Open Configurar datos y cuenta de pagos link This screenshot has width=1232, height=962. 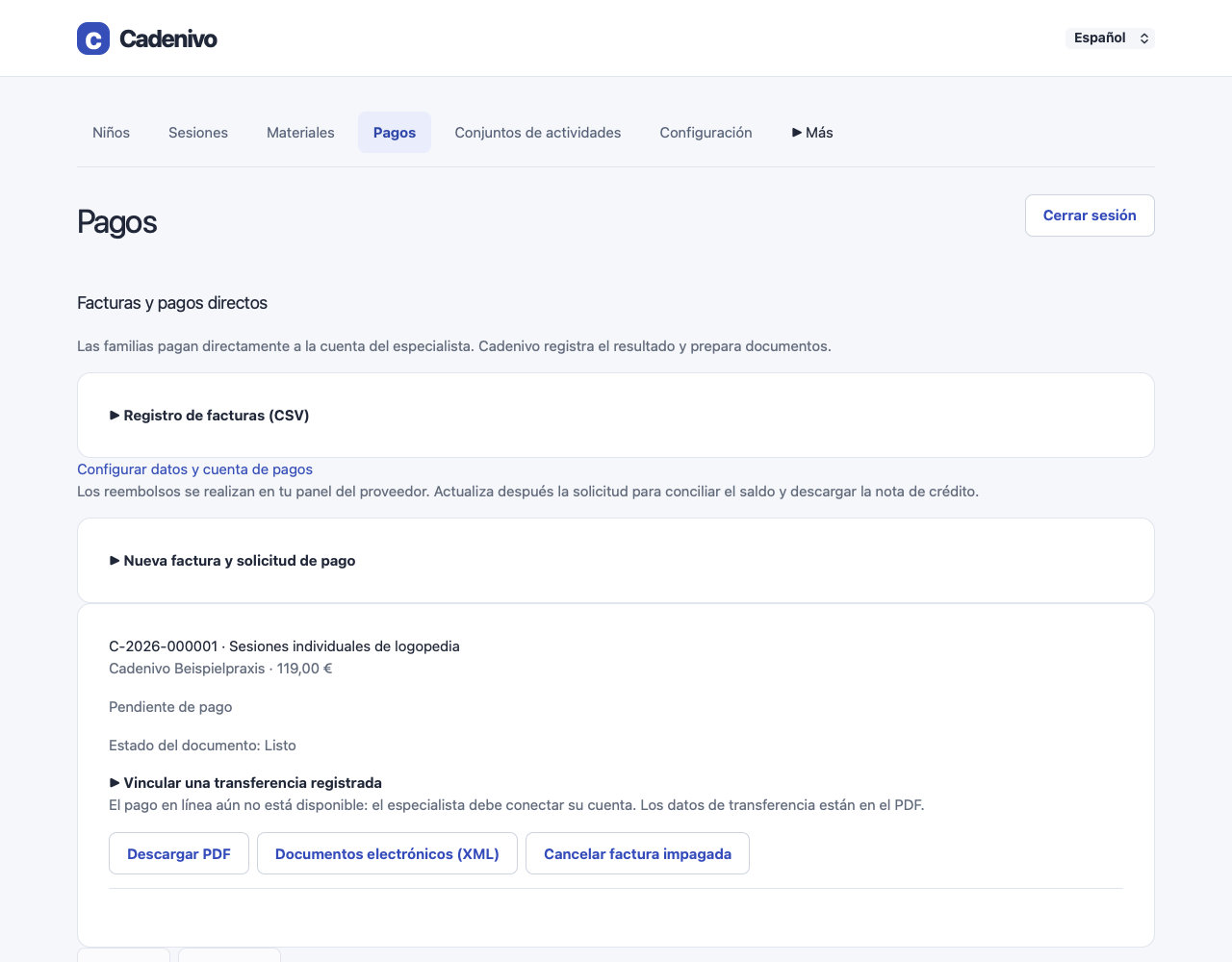click(x=194, y=469)
